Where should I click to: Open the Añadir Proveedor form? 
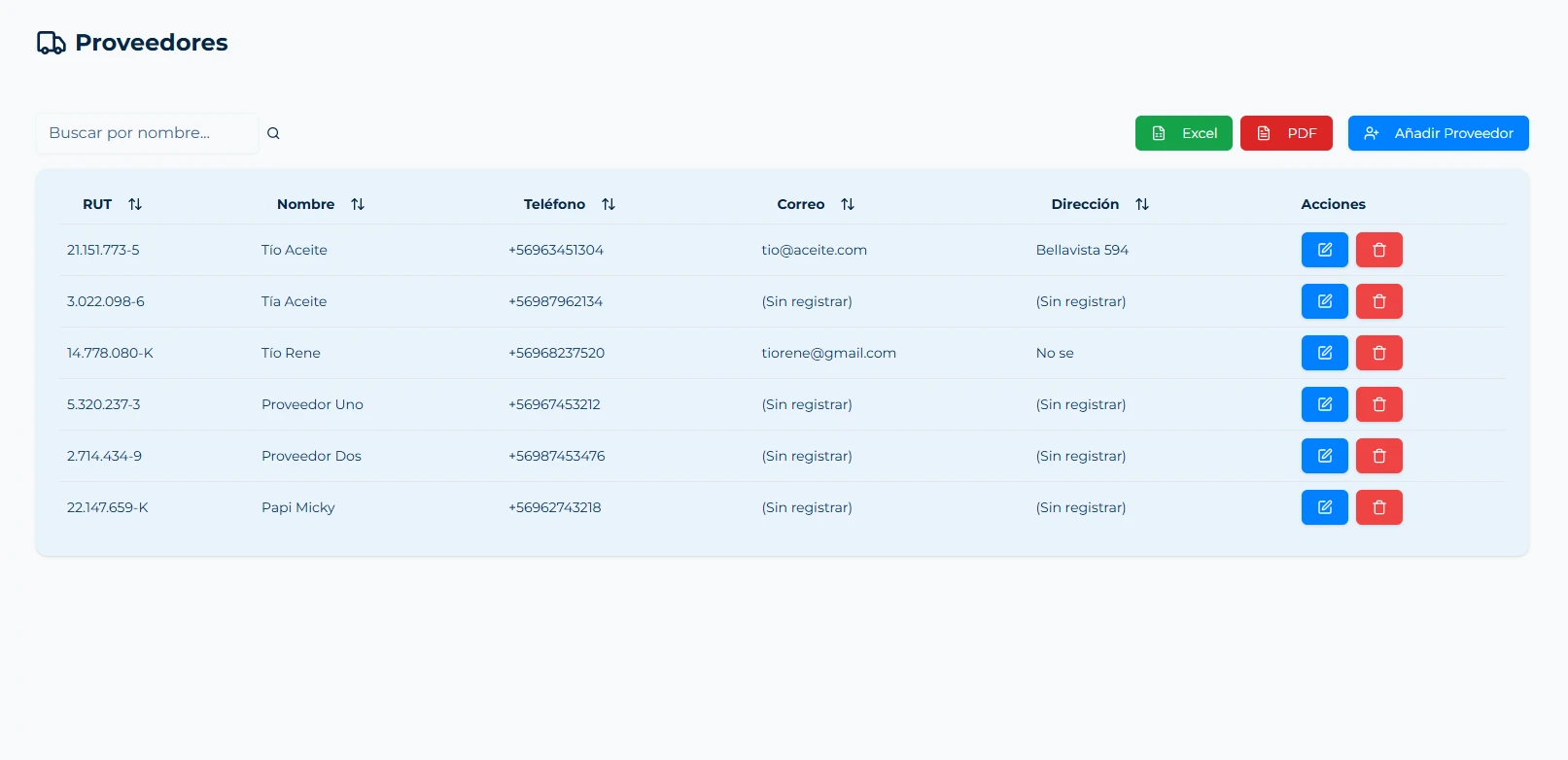[x=1438, y=133]
